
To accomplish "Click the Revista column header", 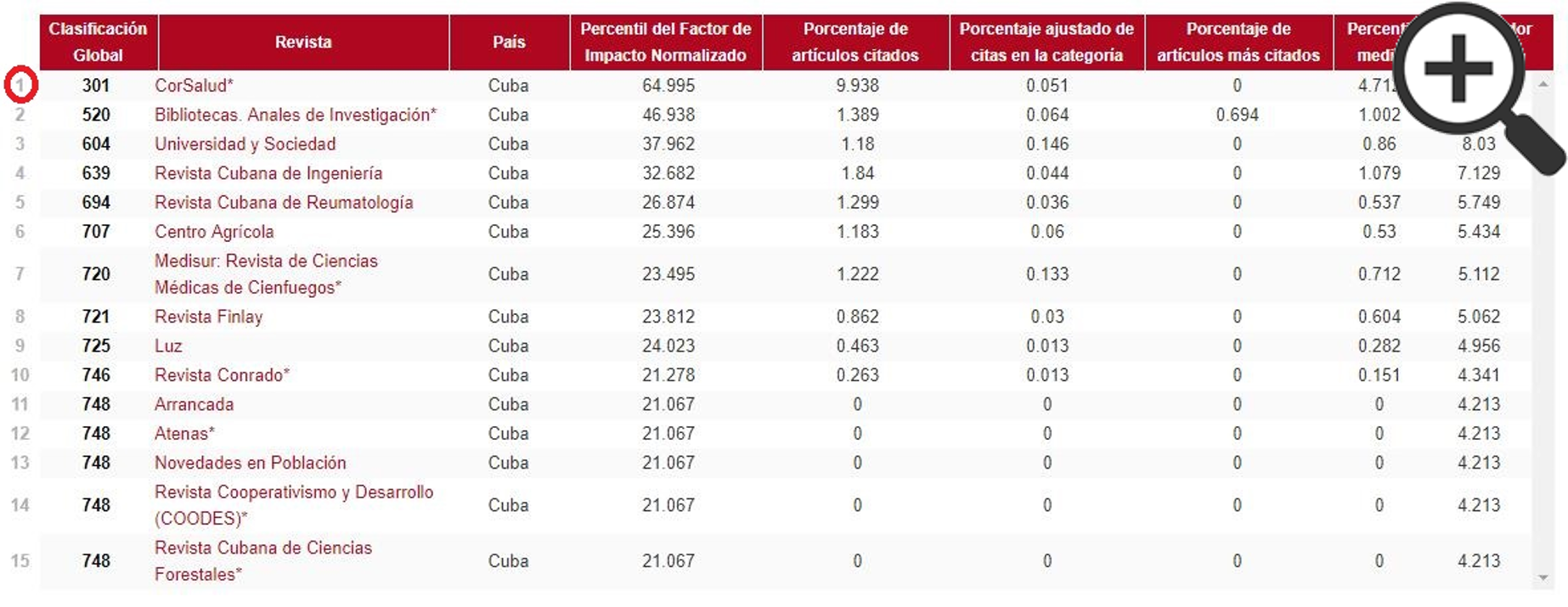I will [302, 42].
